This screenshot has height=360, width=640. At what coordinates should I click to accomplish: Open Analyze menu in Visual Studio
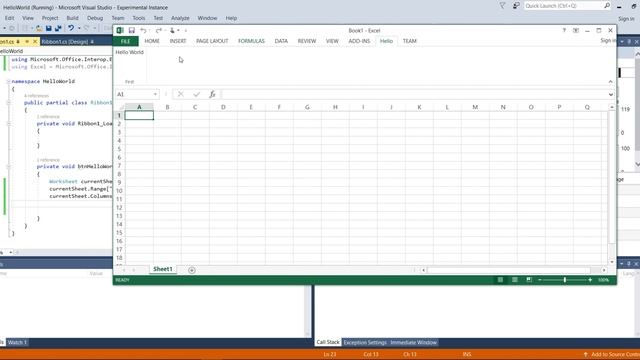click(180, 18)
